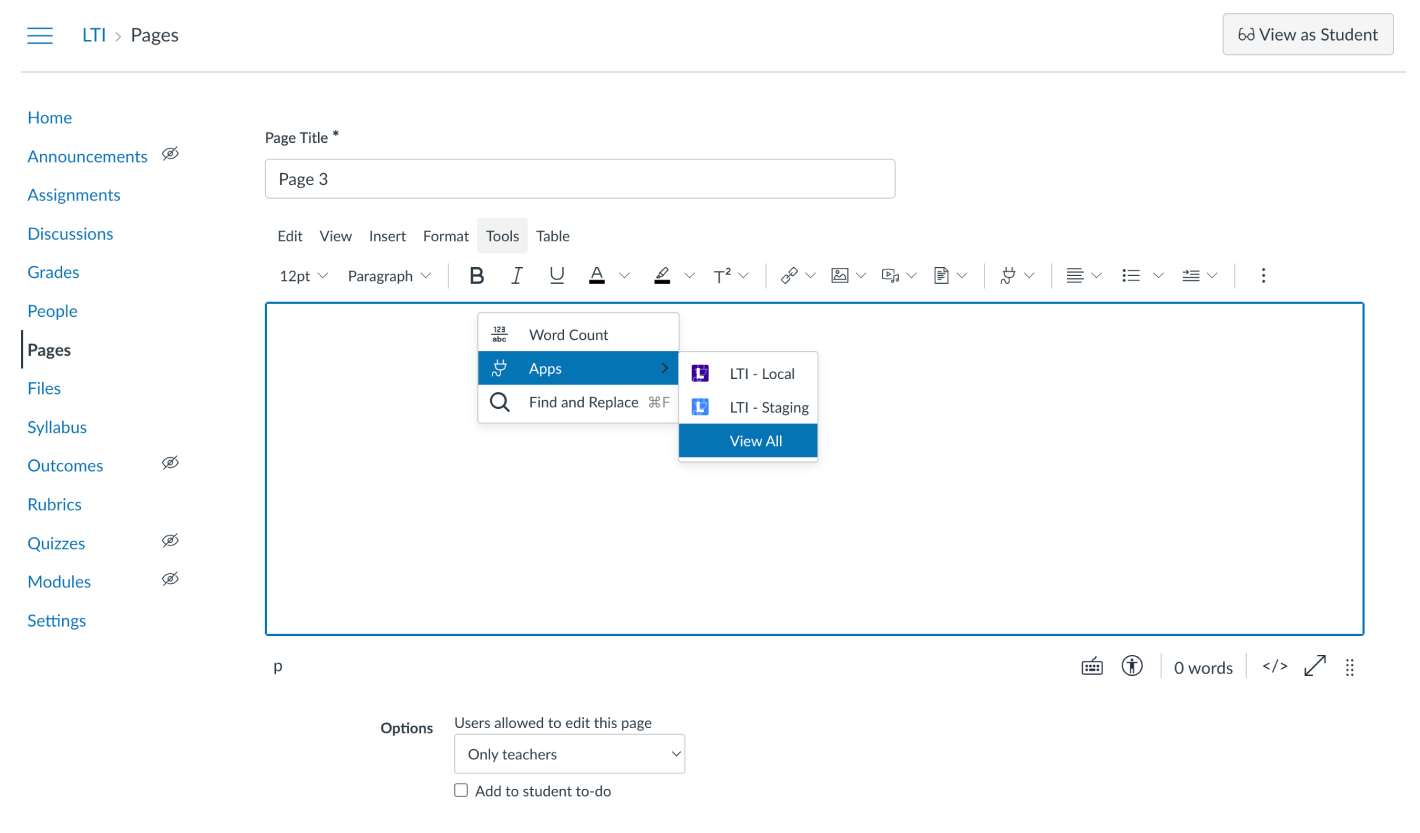Toggle underline formatting
This screenshot has height=833, width=1420.
pyautogui.click(x=557, y=276)
